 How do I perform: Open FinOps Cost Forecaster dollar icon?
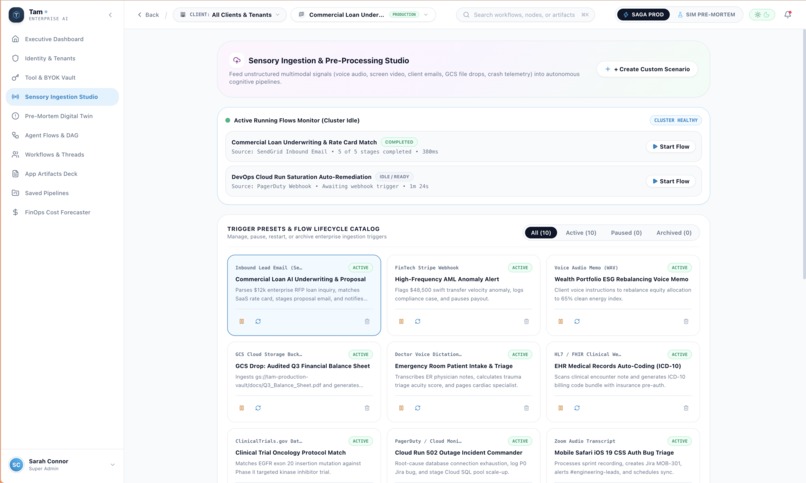pos(15,212)
